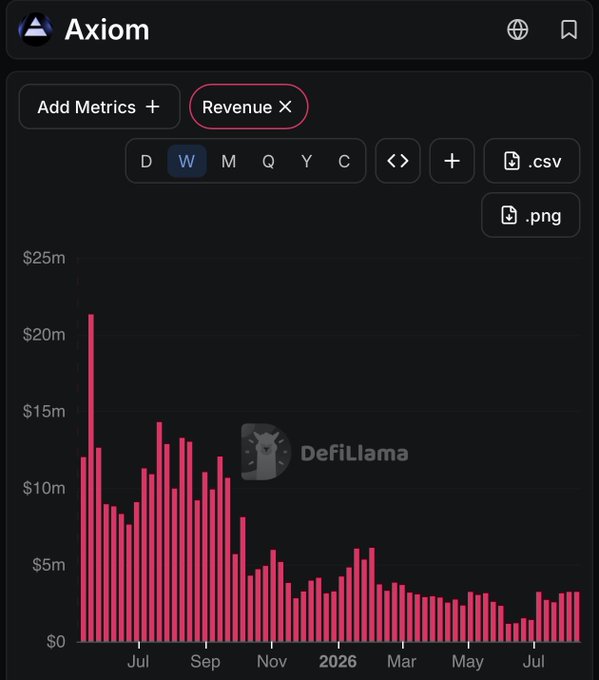
Task: Click the Axiom logo icon
Action: click(36, 29)
